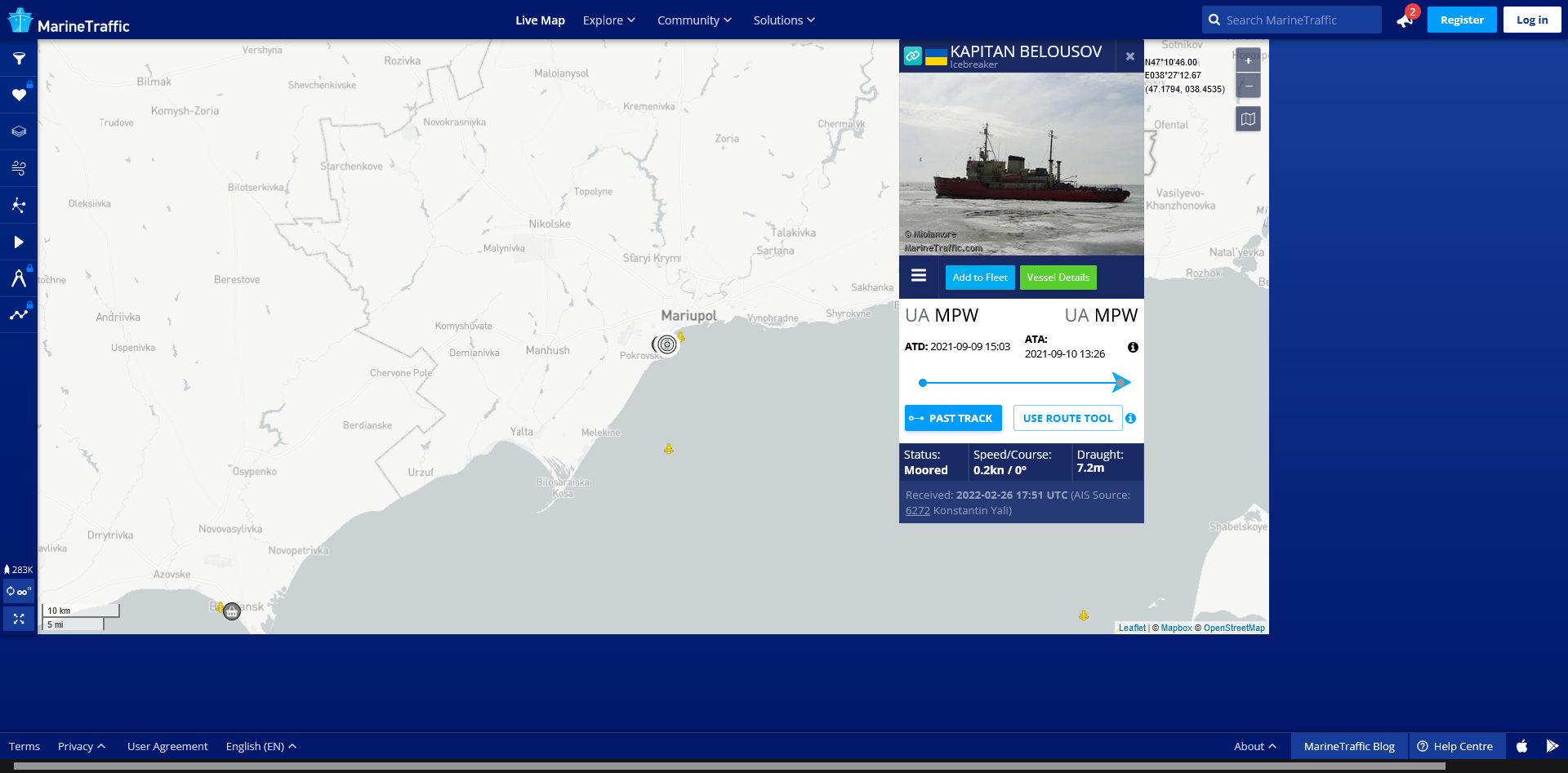This screenshot has height=773, width=1568.
Task: Click the Log in button
Action: click(x=1532, y=20)
